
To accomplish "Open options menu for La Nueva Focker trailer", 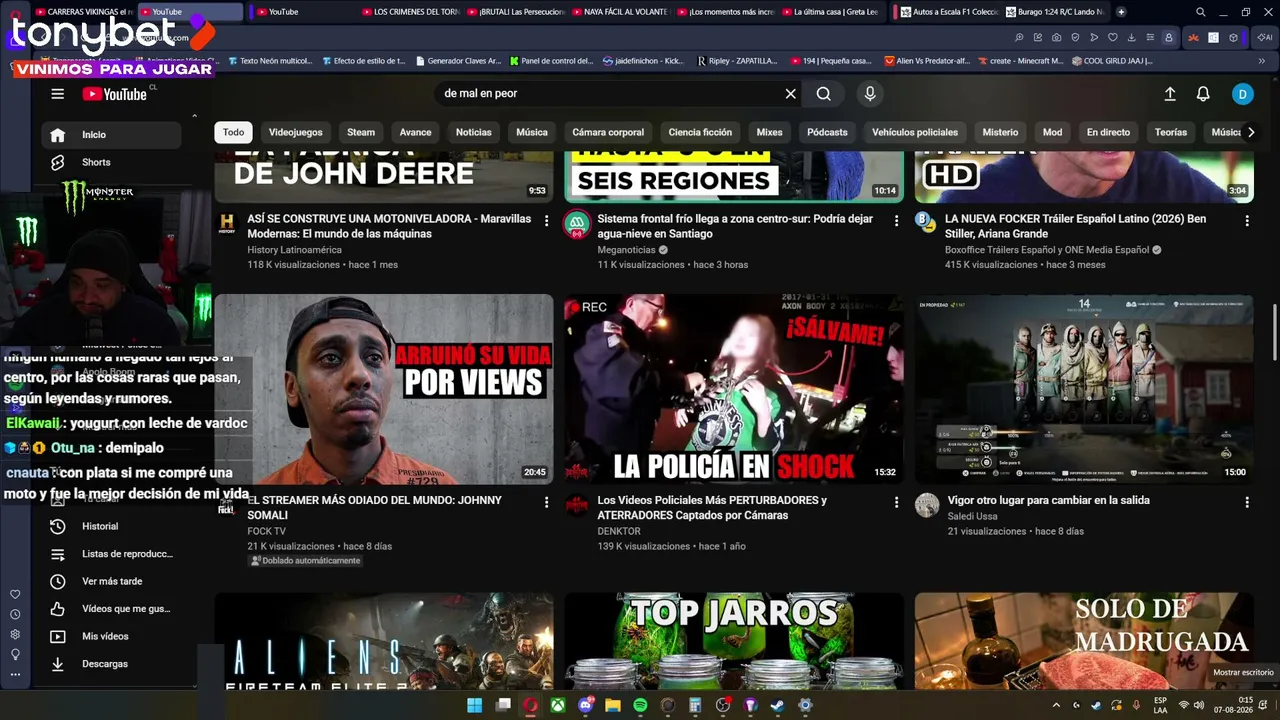I will coord(1246,220).
